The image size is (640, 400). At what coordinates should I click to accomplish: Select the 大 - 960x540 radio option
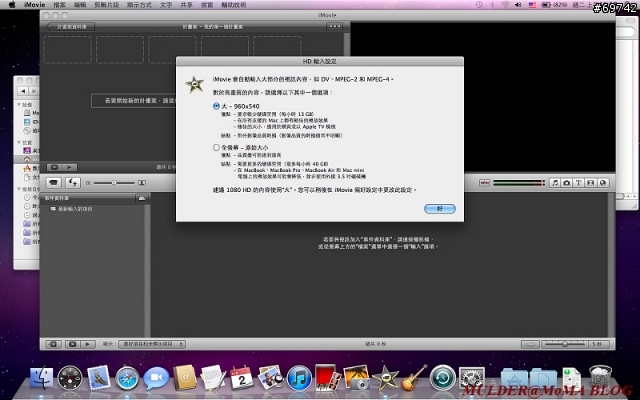click(216, 106)
